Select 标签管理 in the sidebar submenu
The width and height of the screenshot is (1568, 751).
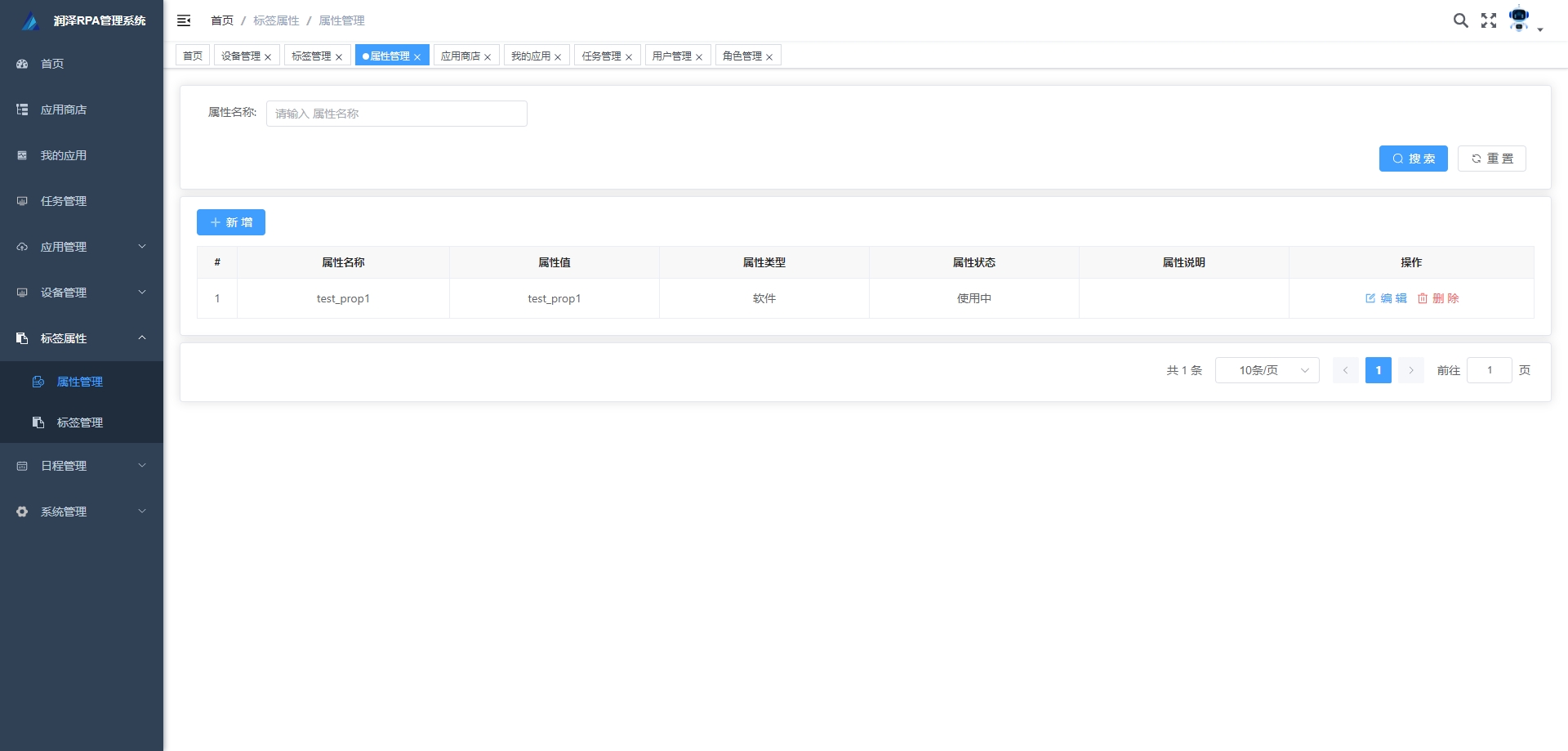click(82, 422)
